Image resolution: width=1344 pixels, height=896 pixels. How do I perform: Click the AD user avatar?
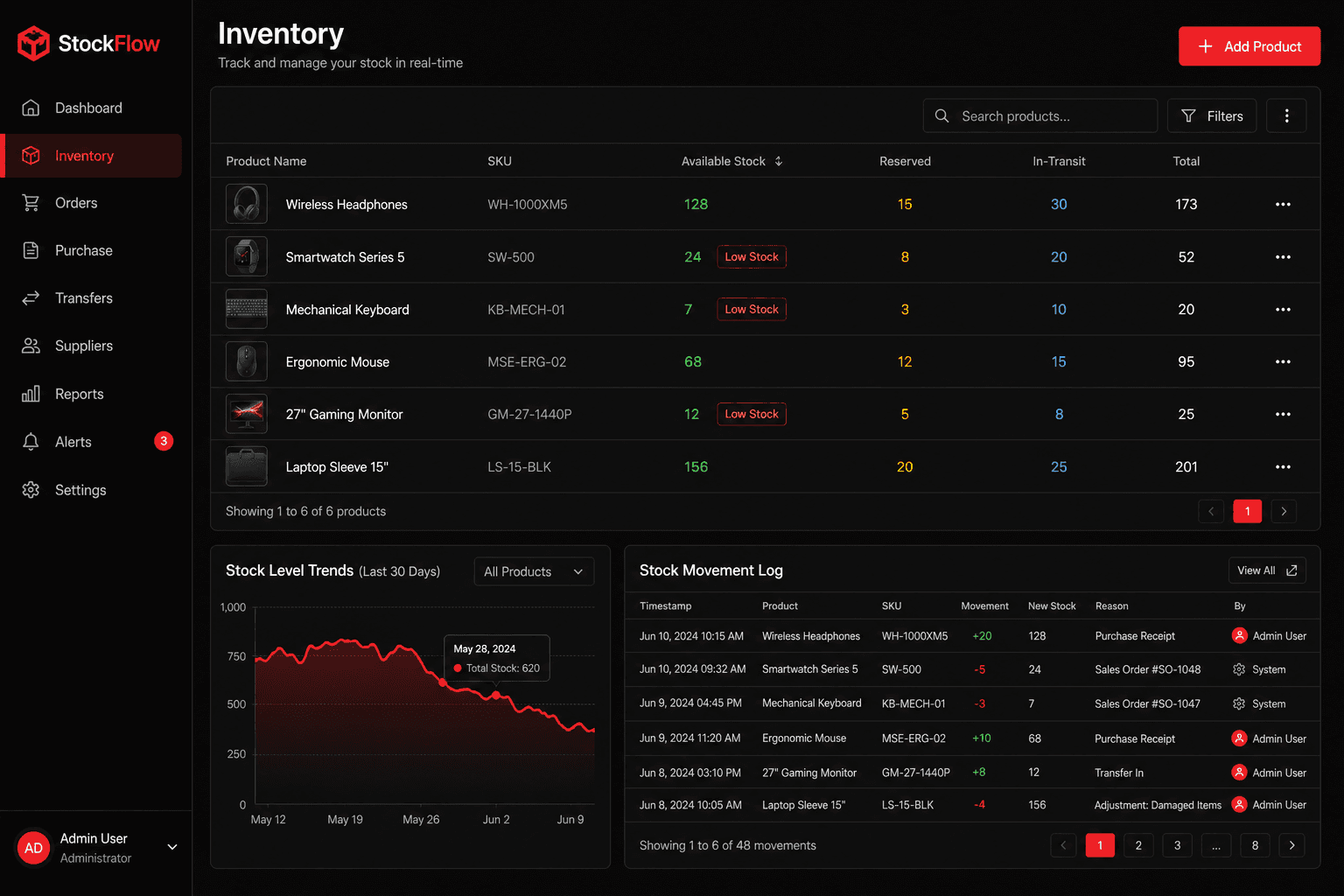(33, 848)
